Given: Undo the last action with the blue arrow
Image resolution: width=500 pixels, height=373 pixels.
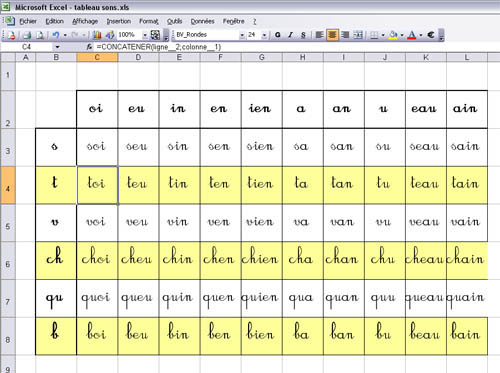Looking at the screenshot, I should pos(56,35).
